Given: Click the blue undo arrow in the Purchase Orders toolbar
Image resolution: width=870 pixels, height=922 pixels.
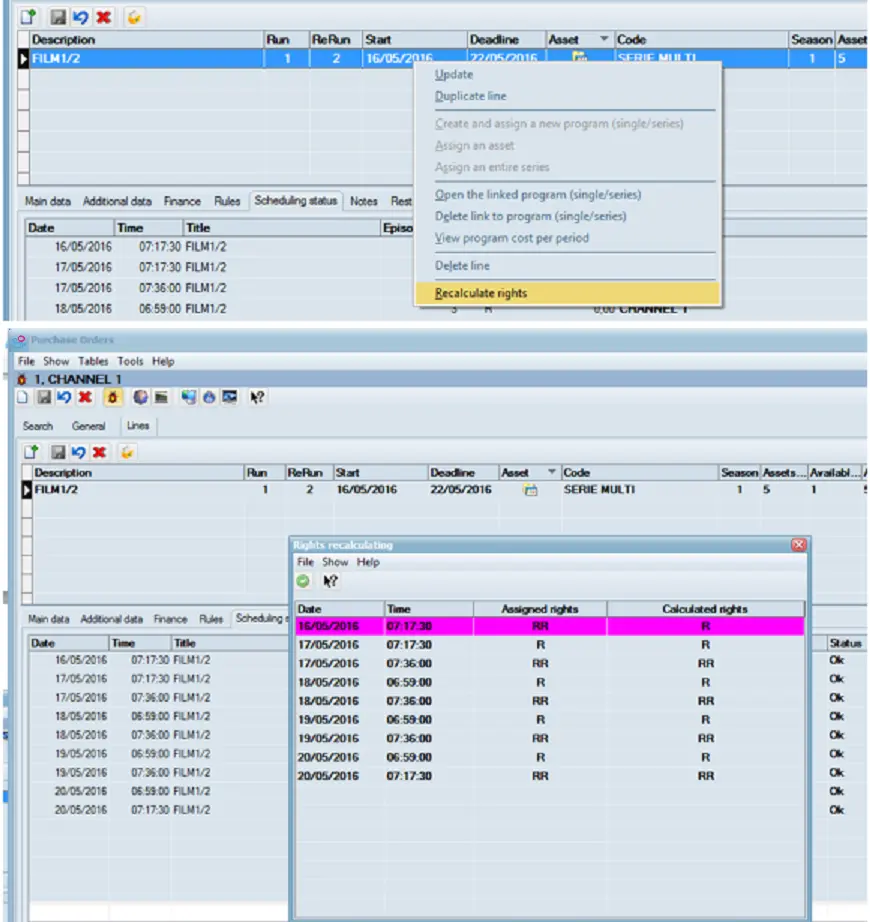Looking at the screenshot, I should [62, 397].
